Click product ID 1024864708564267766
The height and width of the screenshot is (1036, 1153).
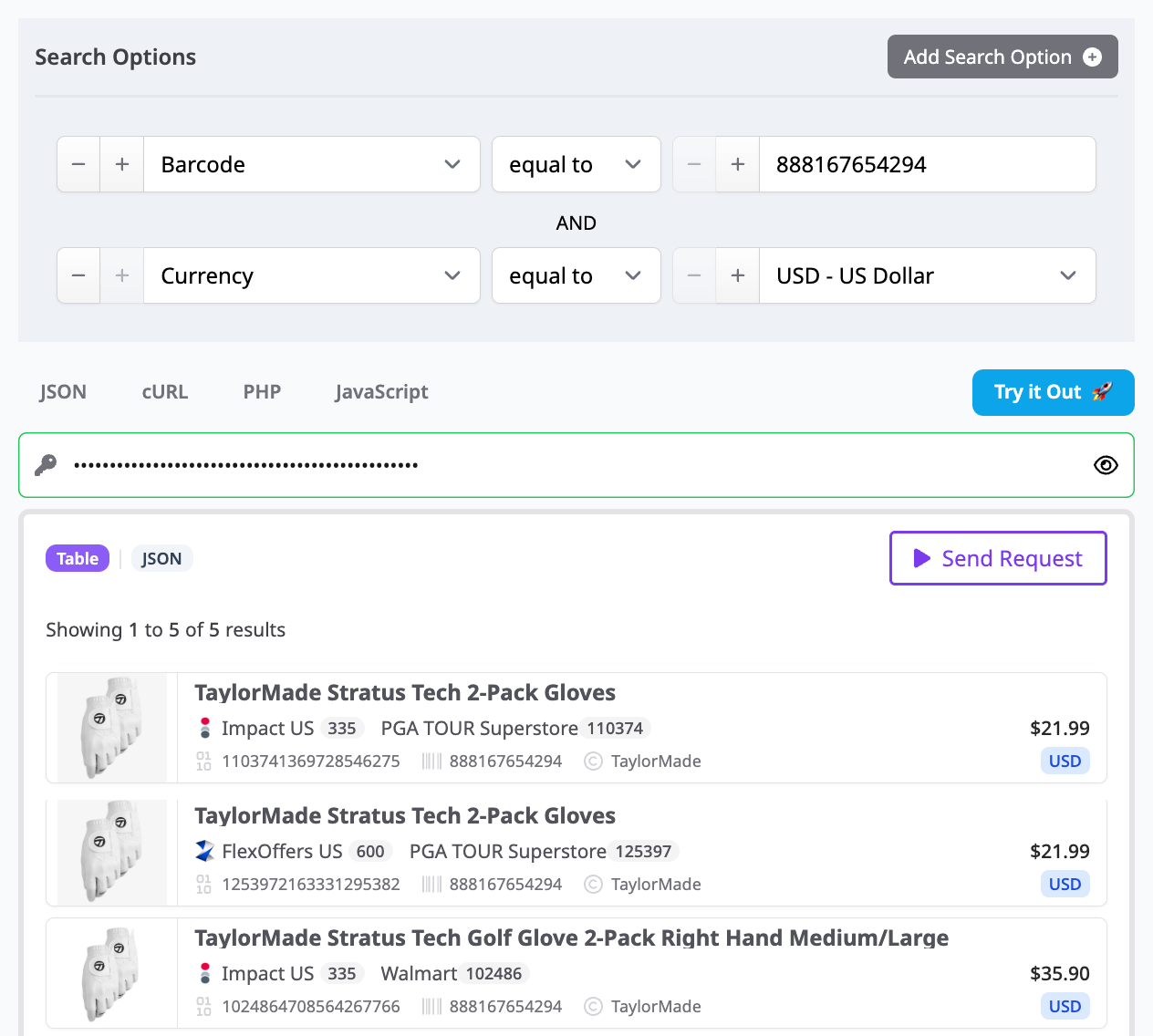311,1006
